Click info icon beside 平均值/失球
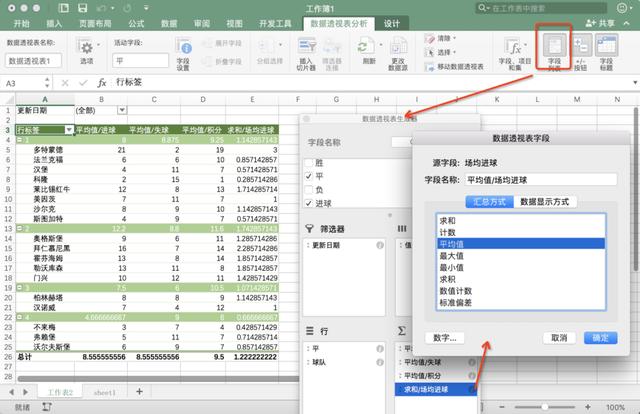 point(471,362)
